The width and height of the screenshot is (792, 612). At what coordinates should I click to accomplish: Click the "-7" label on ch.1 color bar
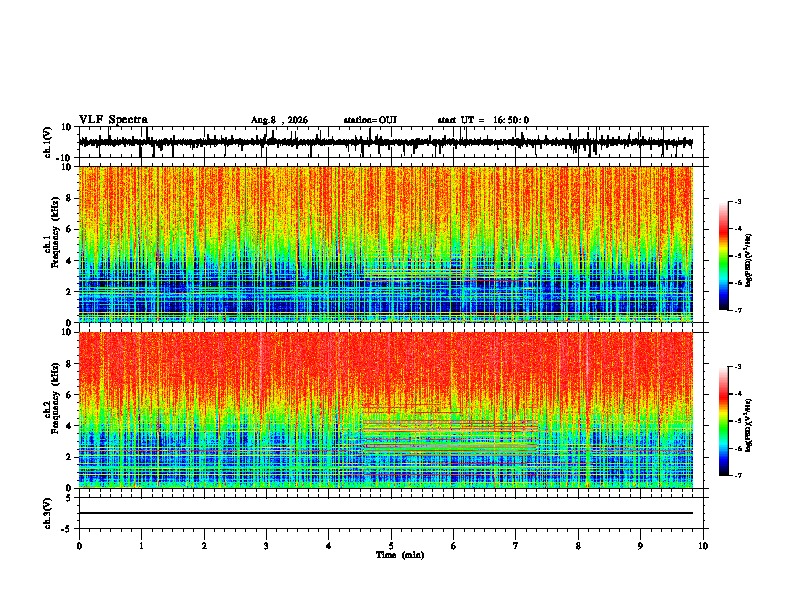(737, 310)
